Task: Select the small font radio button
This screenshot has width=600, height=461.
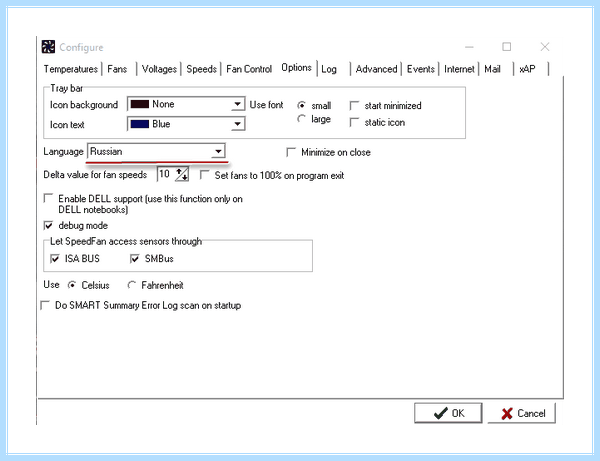Action: click(x=302, y=105)
